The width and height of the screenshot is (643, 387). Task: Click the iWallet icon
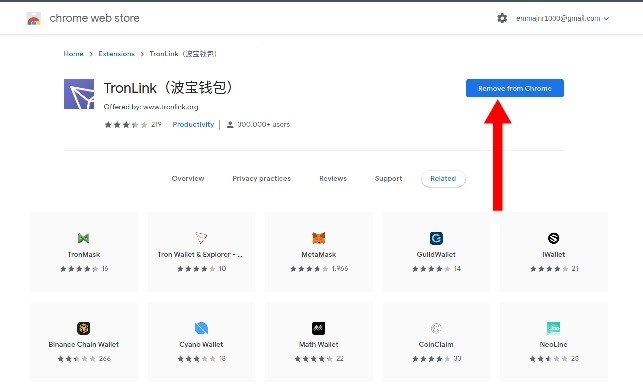[554, 238]
